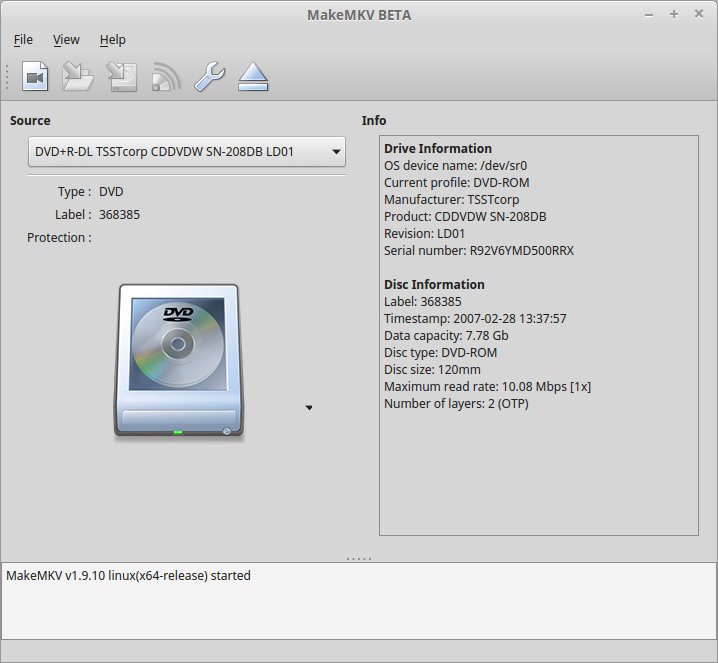Viewport: 718px width, 663px height.
Task: Click 'Data capacity: 7.78 Gb' line
Action: (446, 336)
